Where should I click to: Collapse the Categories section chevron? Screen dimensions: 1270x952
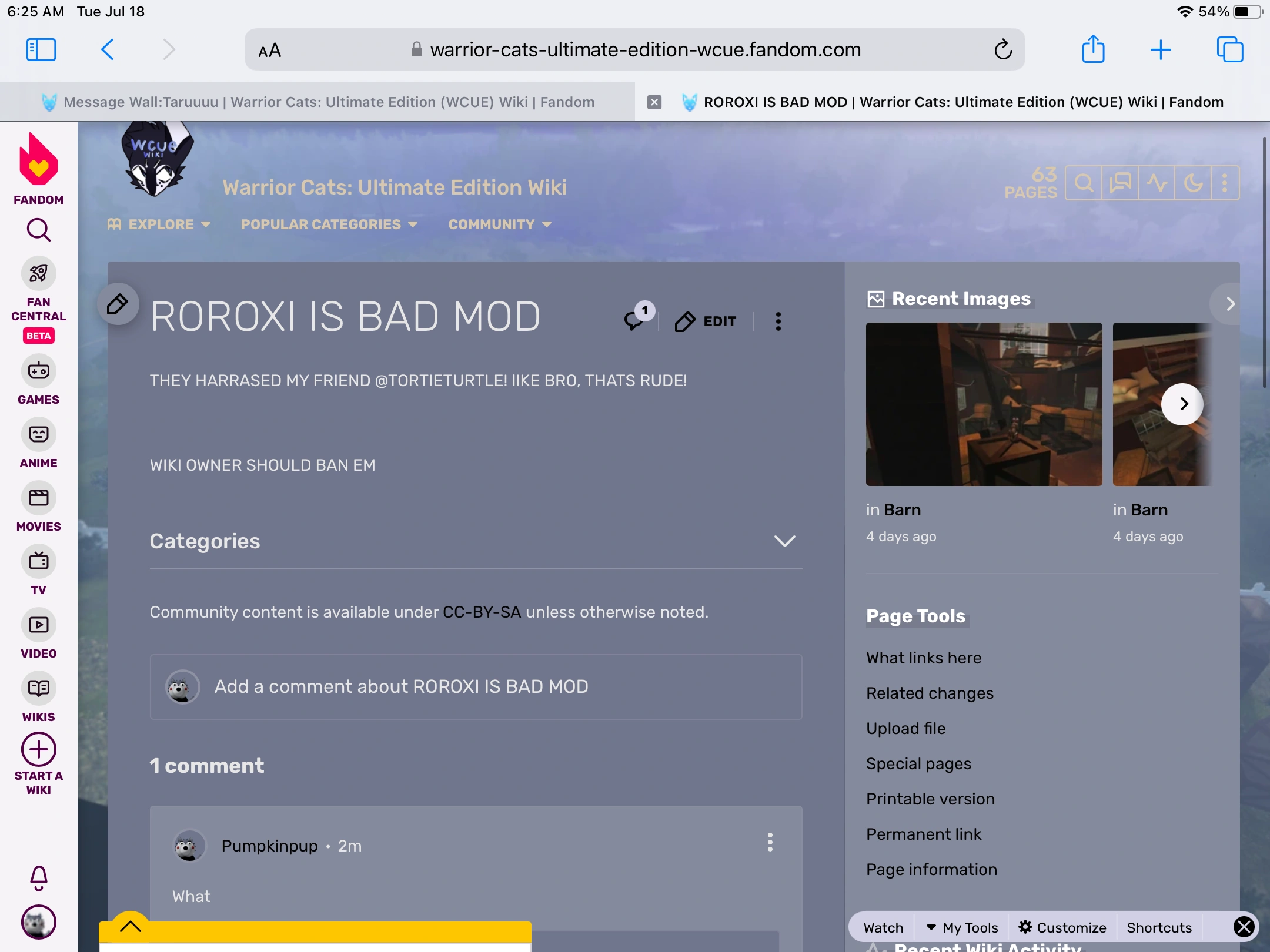(x=785, y=541)
